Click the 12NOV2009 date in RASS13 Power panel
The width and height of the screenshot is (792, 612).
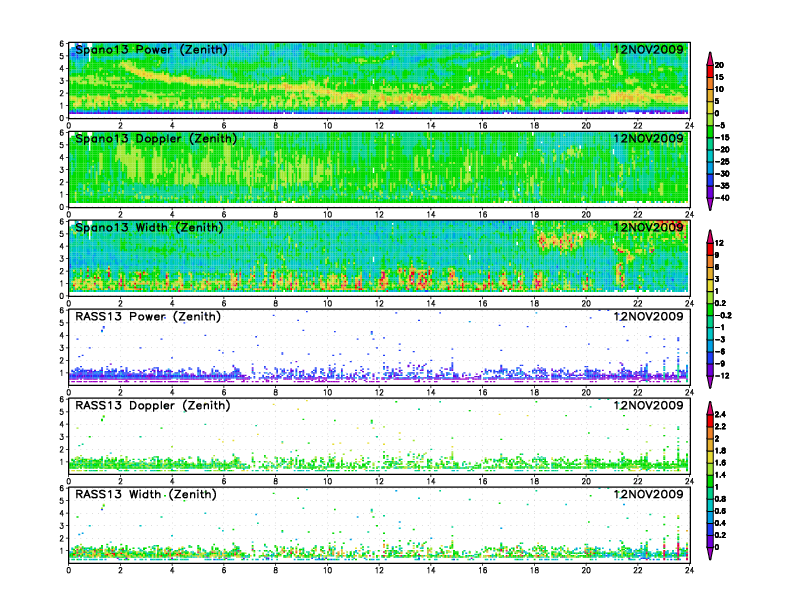(648, 317)
